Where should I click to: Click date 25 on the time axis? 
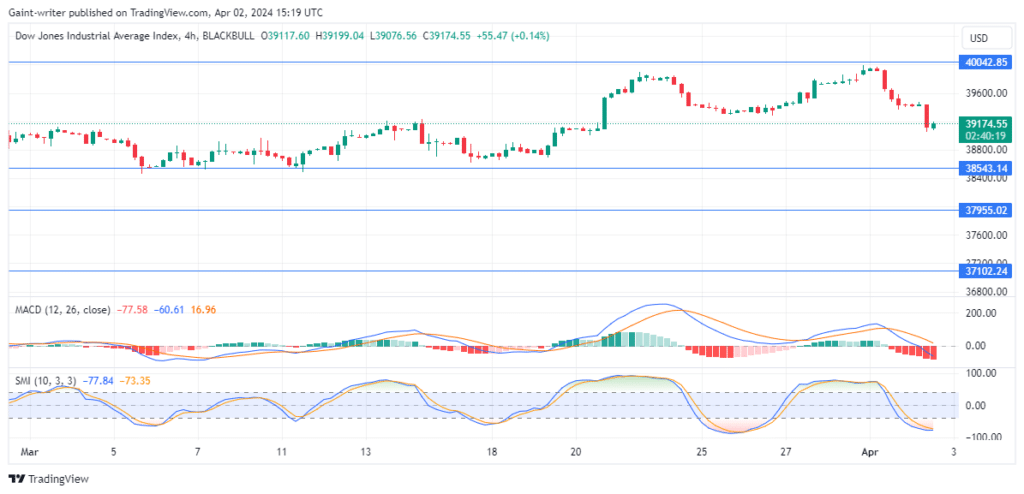coord(701,452)
